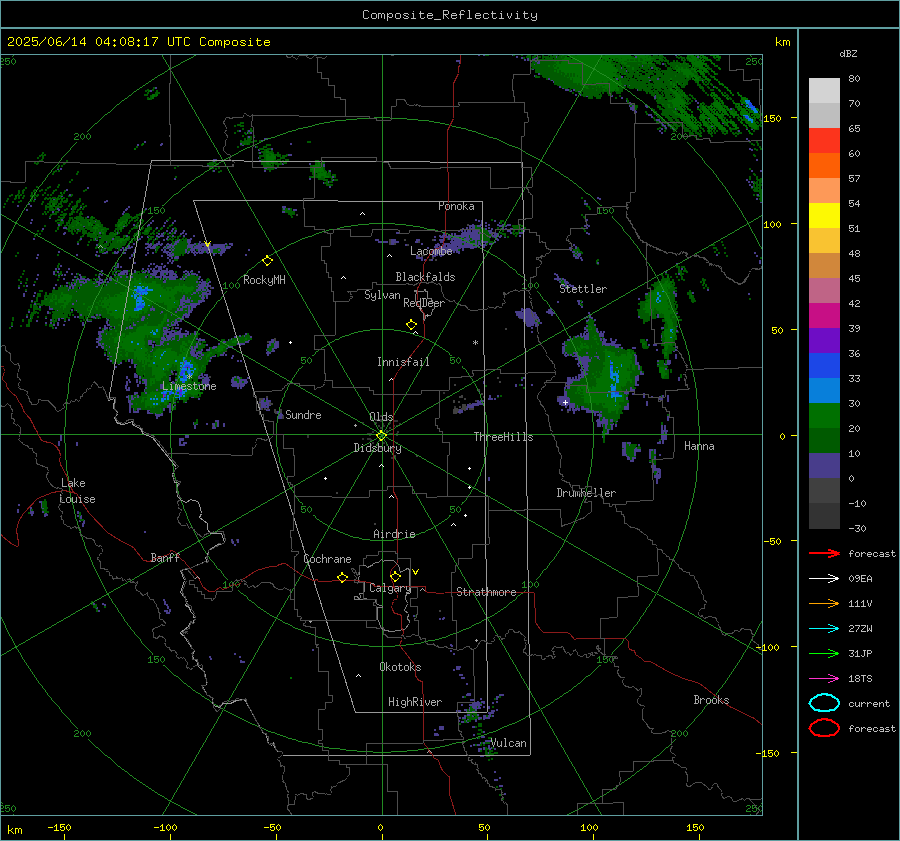The width and height of the screenshot is (900, 841).
Task: Select the Vulcan label
Action: click(x=509, y=743)
